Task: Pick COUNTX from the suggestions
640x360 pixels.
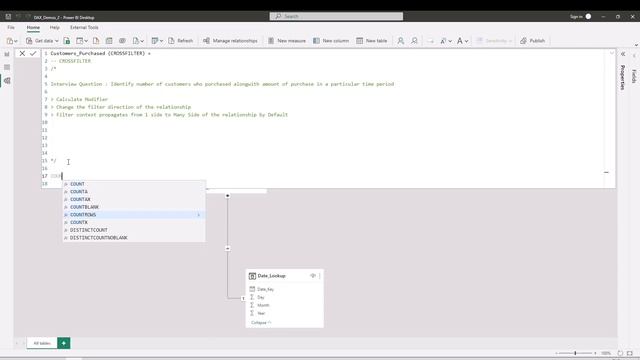Action: (134, 222)
